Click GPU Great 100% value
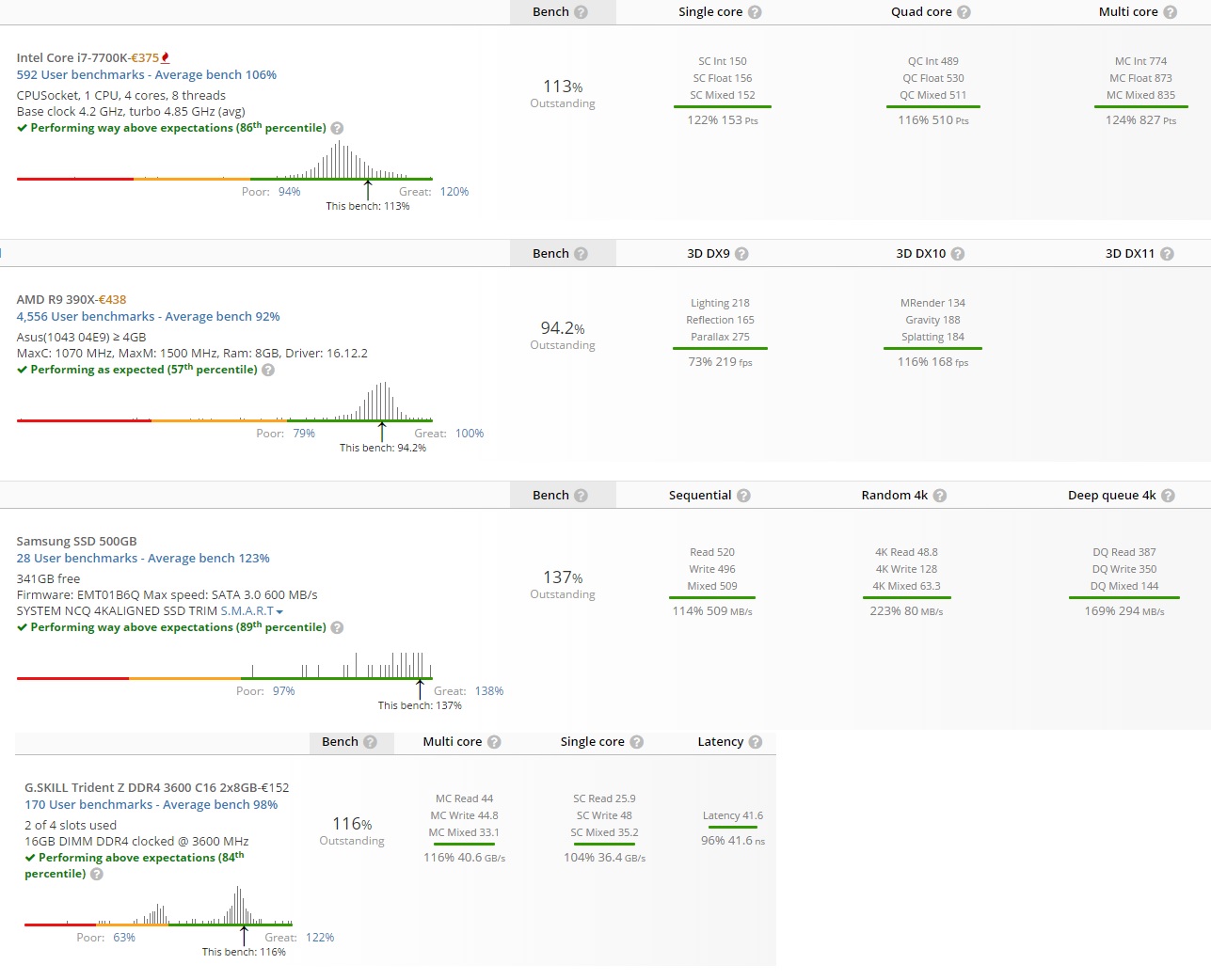The width and height of the screenshot is (1211, 980). (470, 434)
